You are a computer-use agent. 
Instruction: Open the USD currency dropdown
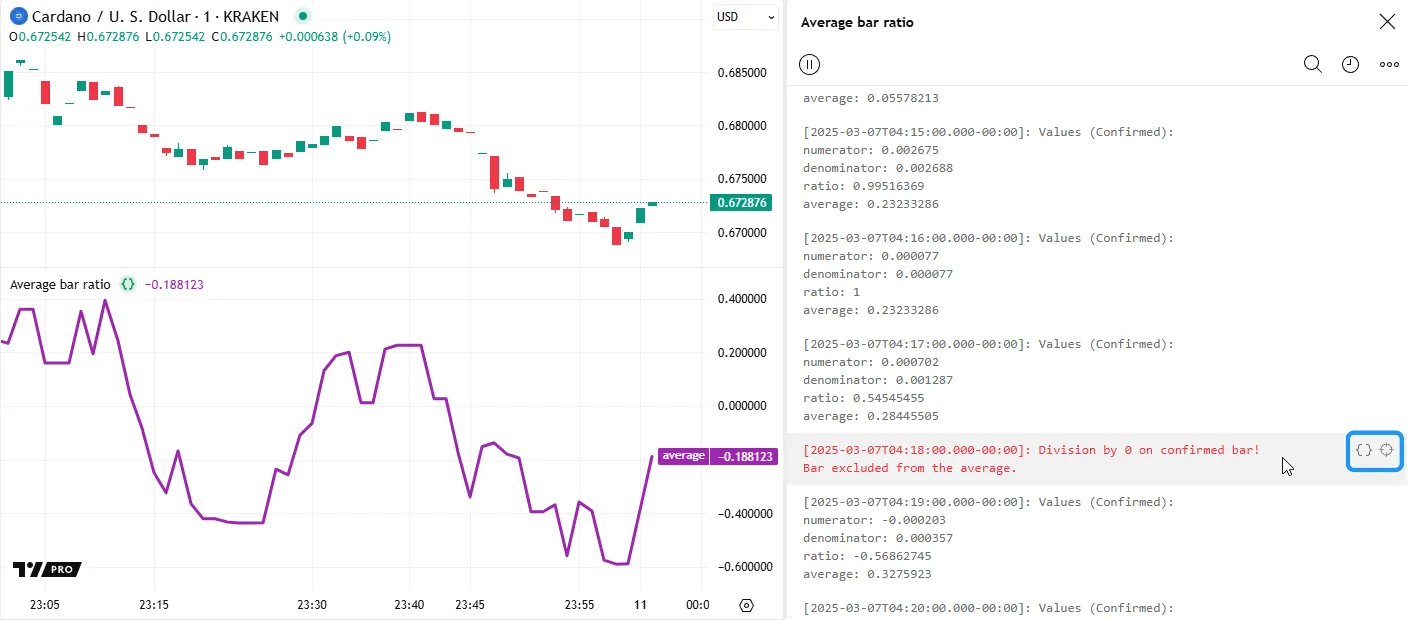pos(745,17)
